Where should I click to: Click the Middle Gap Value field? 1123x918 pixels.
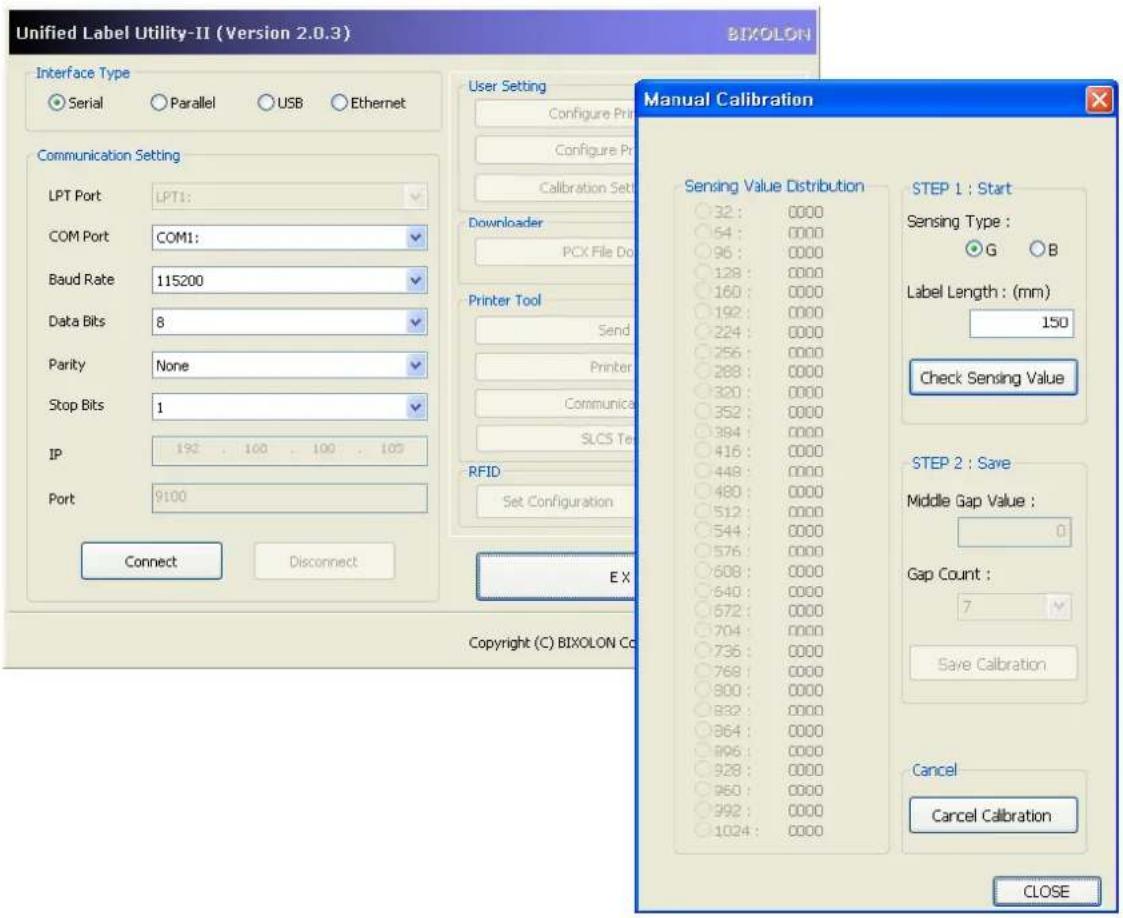coord(1014,532)
